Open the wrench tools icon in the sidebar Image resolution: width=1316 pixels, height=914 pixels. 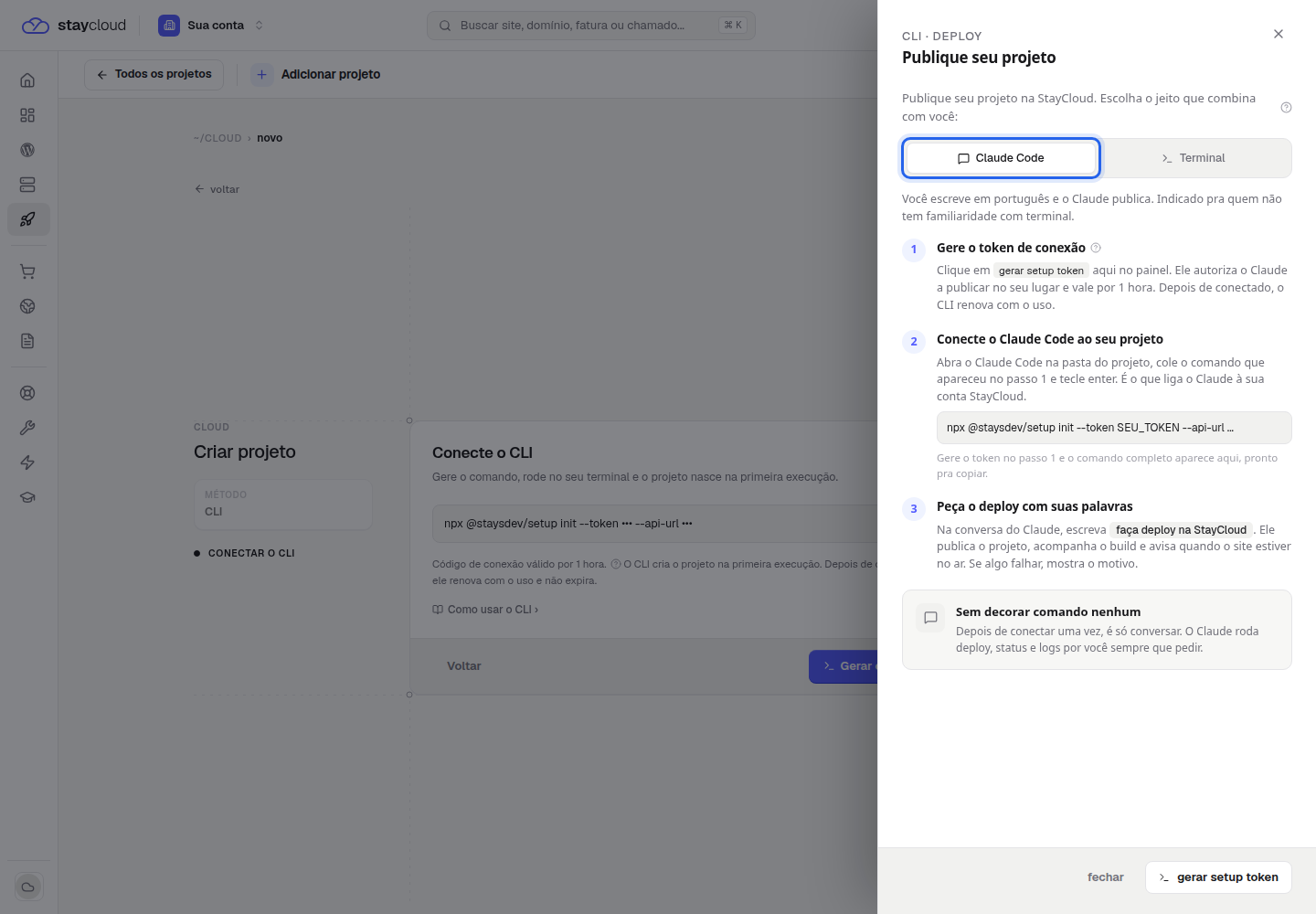pos(27,428)
